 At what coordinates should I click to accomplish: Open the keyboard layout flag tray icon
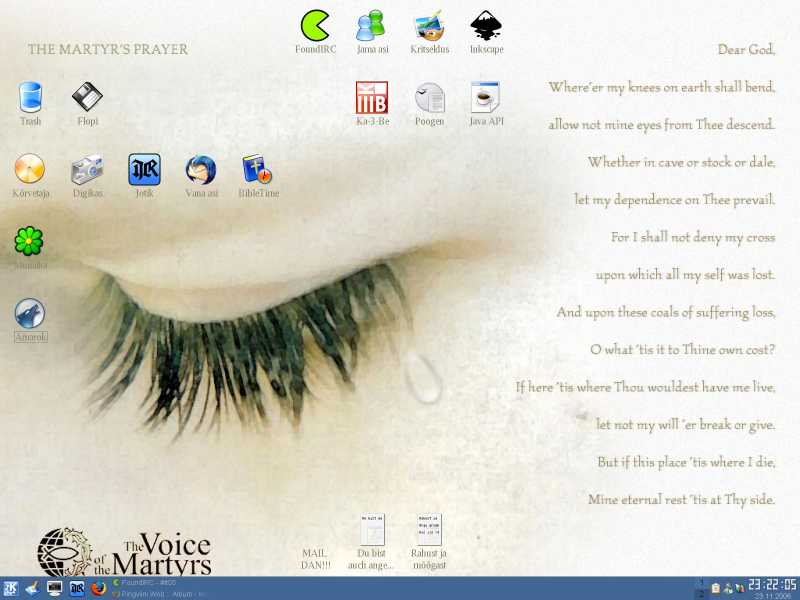(739, 588)
